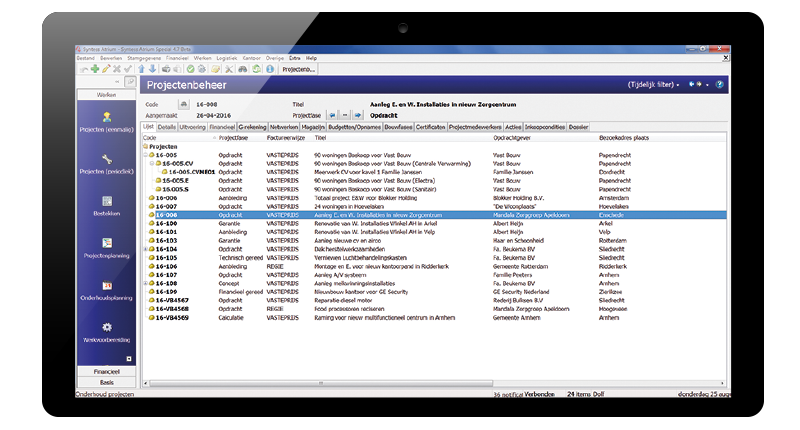This screenshot has width=800, height=430.
Task: Expand the 16-104 project tree node
Action: click(146, 249)
